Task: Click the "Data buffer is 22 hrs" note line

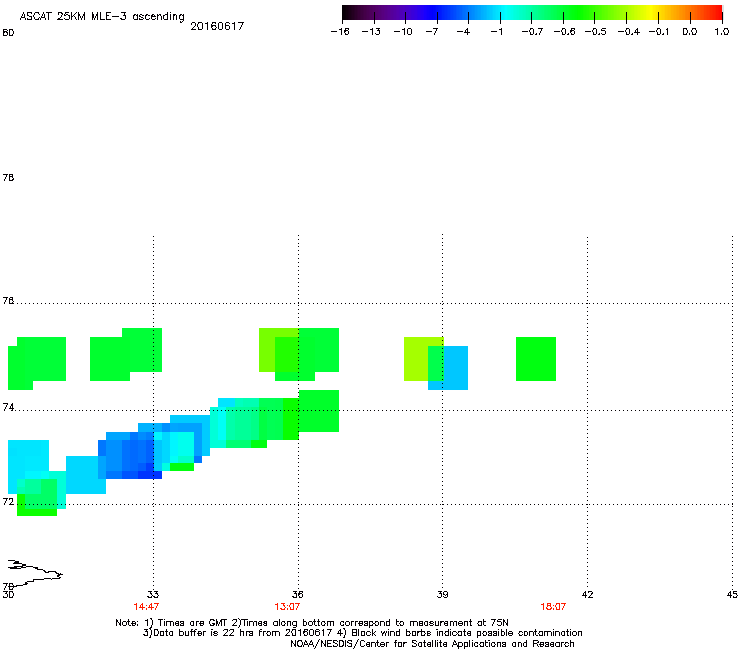Action: point(362,633)
